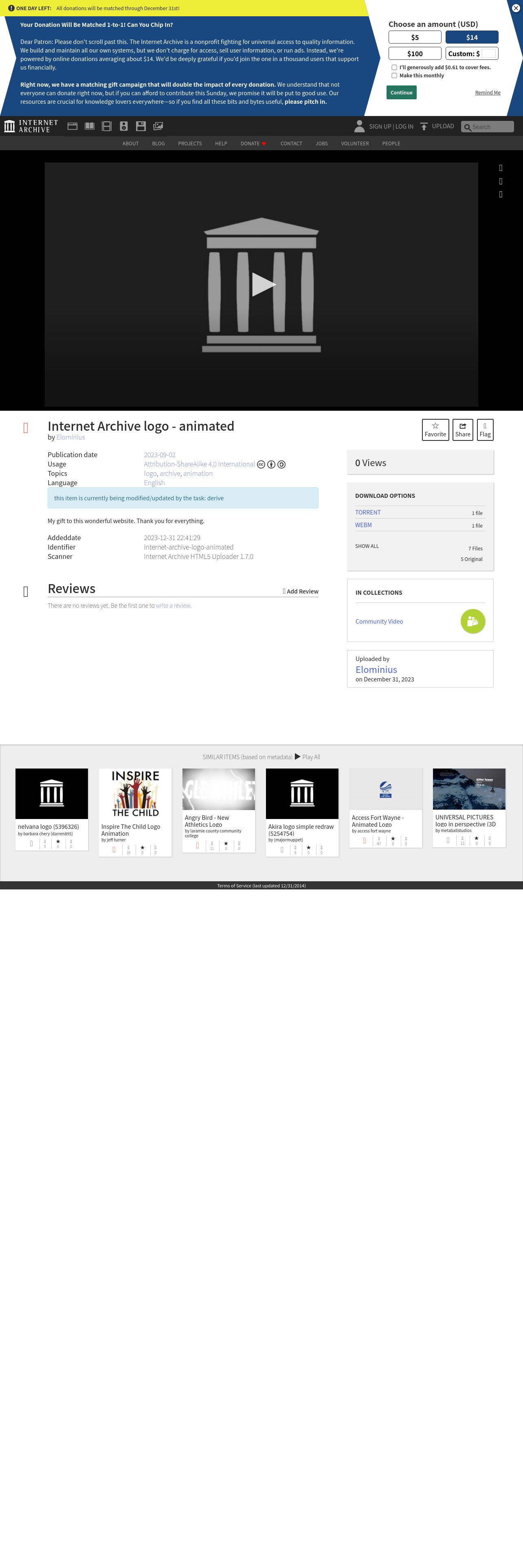
Task: Click Remind Me link
Action: 488,92
